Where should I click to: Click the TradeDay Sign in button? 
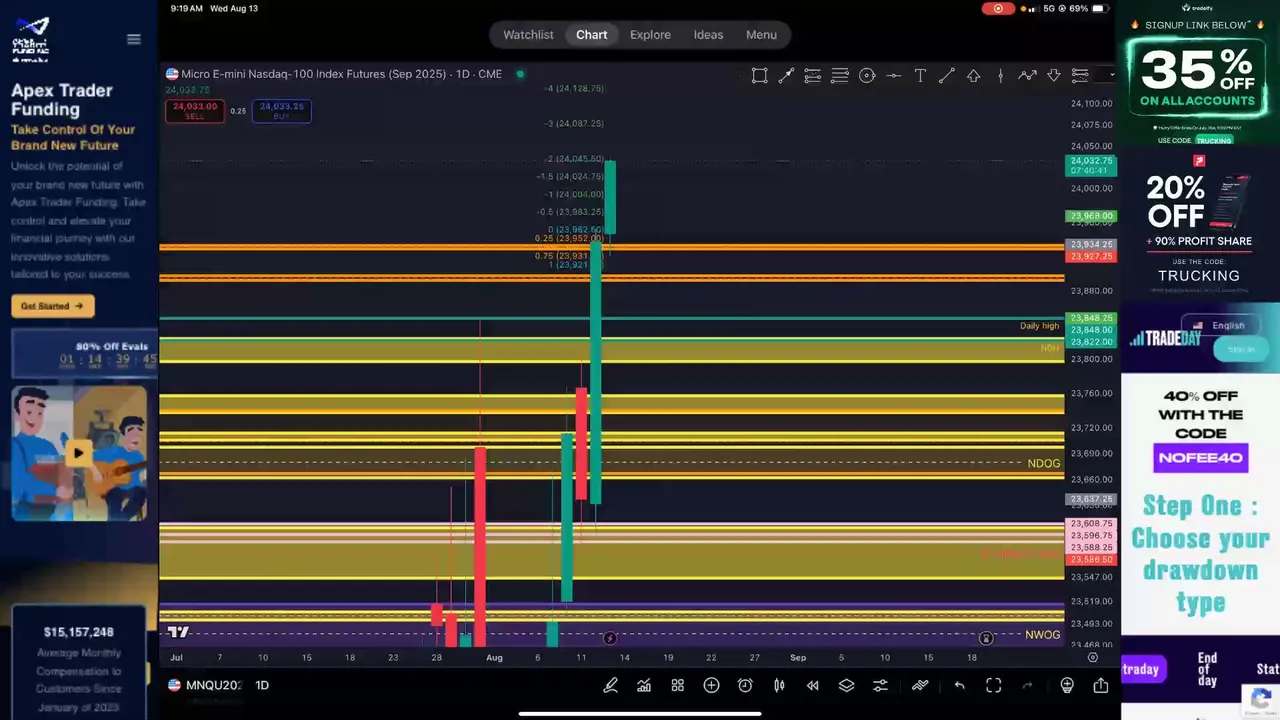(1240, 349)
